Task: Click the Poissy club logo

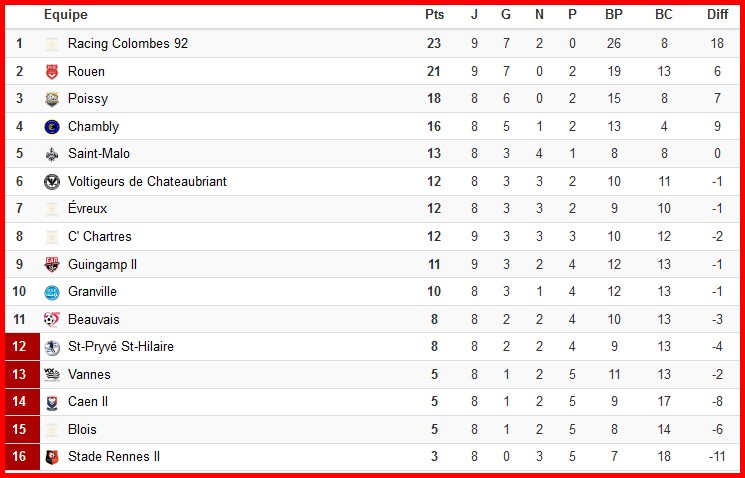Action: point(52,99)
